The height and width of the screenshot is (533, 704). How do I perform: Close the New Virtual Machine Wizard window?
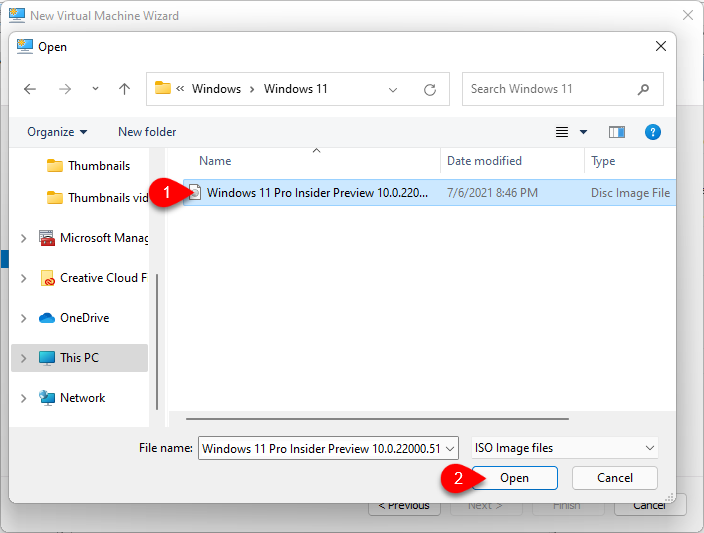pyautogui.click(x=687, y=15)
